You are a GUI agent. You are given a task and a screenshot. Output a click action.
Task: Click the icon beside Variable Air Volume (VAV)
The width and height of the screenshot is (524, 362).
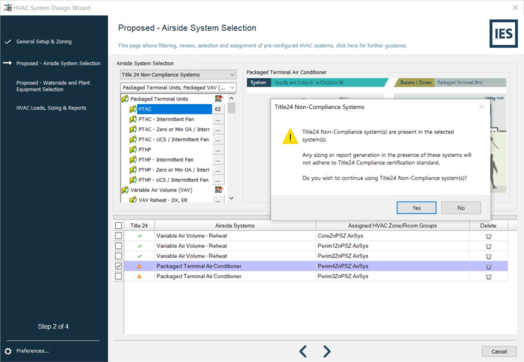[x=219, y=190]
